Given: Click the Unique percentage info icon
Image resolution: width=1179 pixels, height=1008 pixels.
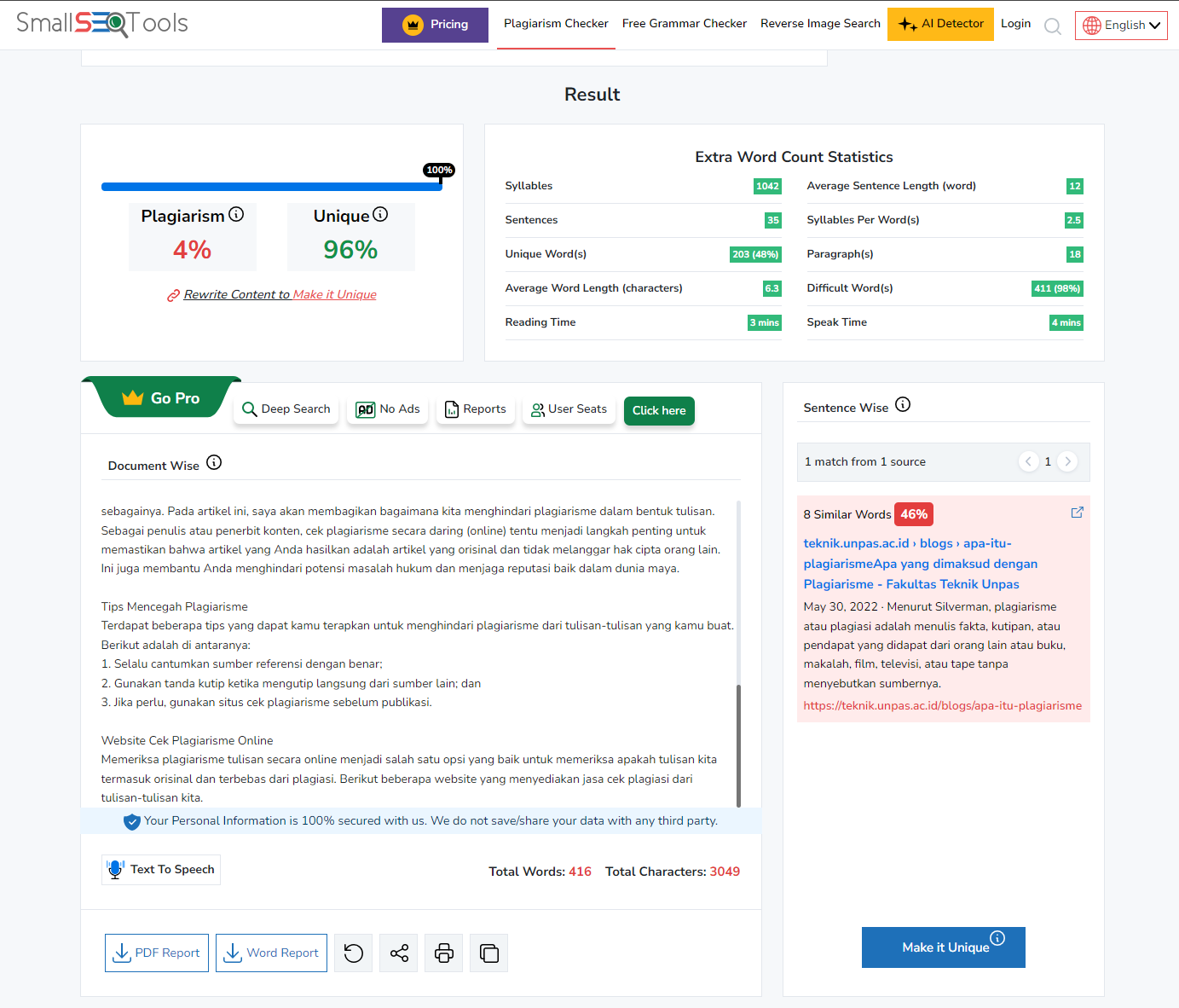Looking at the screenshot, I should [380, 215].
